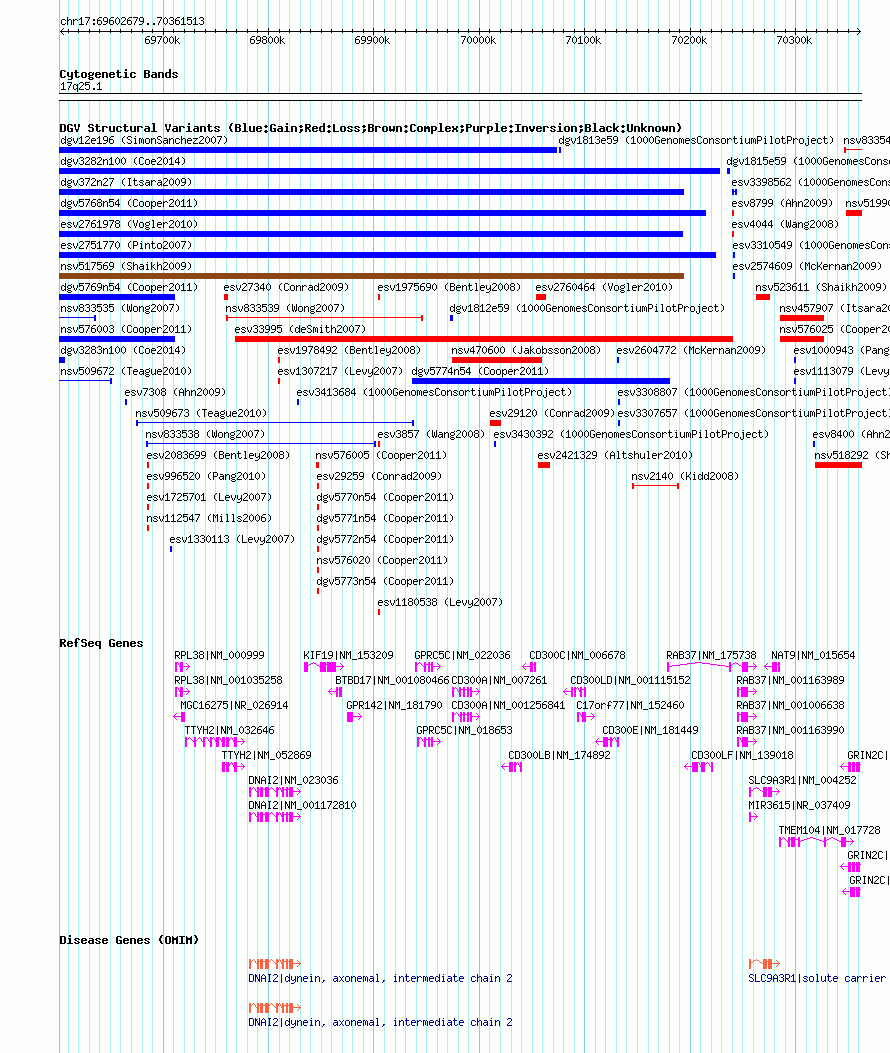The height and width of the screenshot is (1053, 890).
Task: Click the CD300LB|NM_174892 gene glyph
Action: point(512,767)
